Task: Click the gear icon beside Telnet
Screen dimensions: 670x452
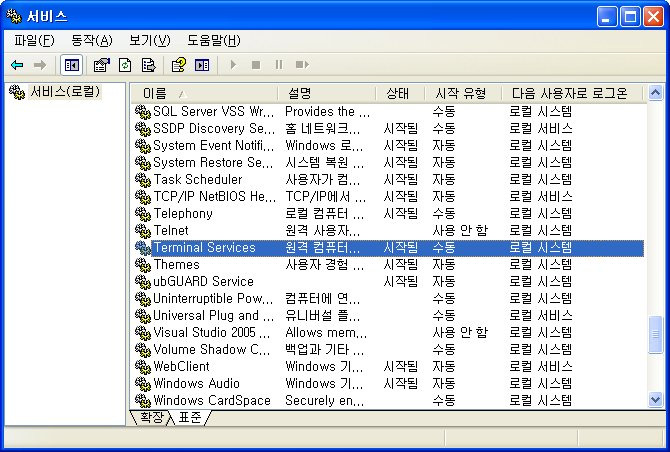Action: 143,231
